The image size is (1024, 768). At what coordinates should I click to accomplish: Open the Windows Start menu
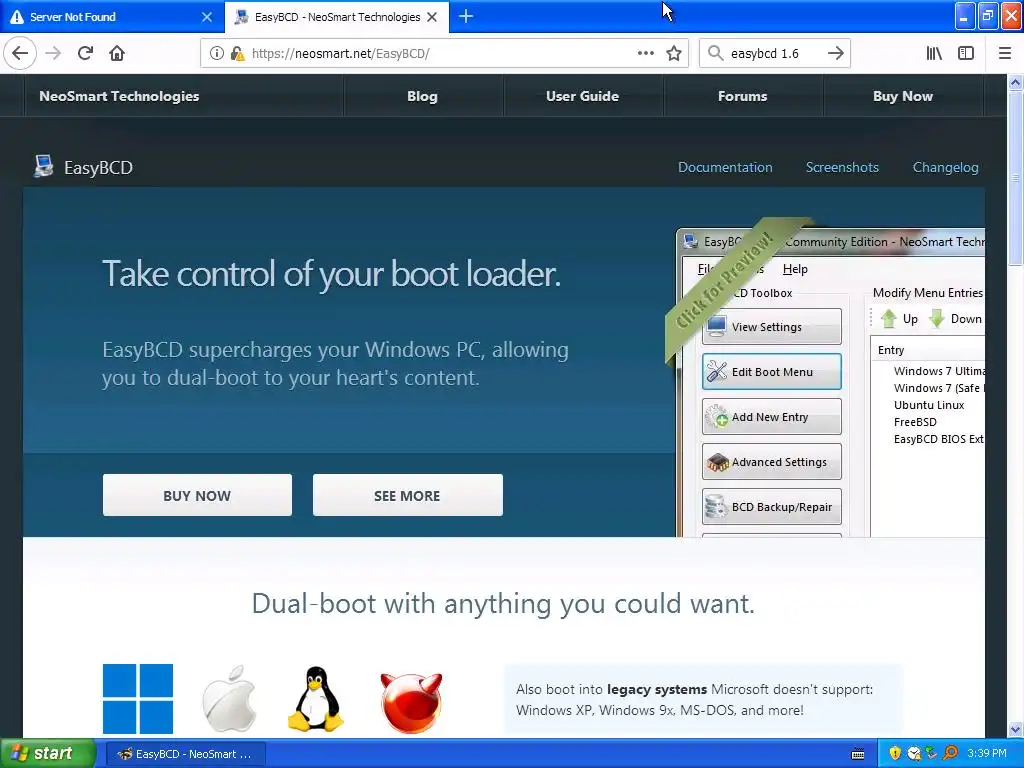pyautogui.click(x=48, y=753)
